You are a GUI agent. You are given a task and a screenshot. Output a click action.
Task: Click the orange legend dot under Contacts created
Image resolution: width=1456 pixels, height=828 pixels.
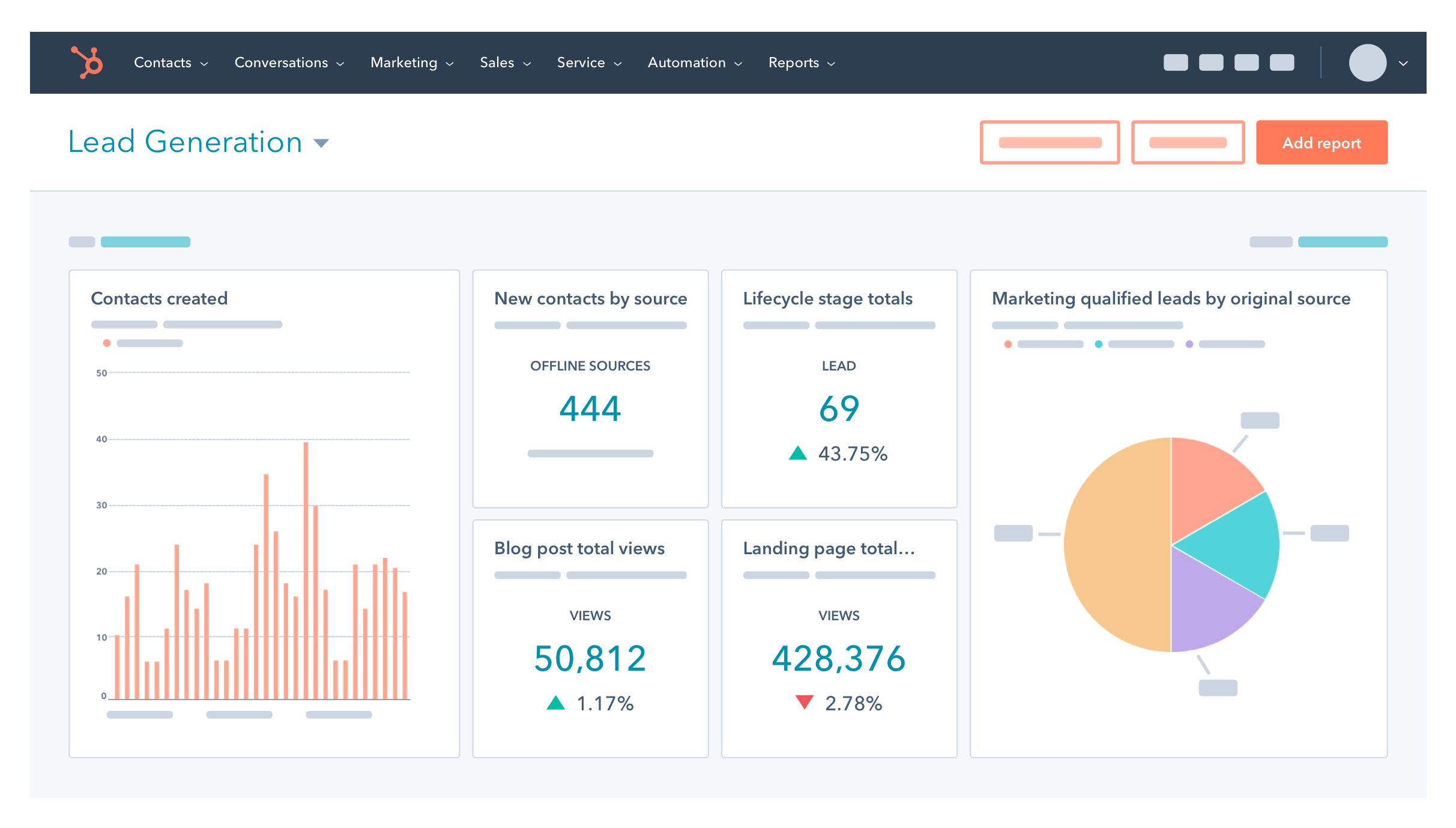click(x=107, y=343)
